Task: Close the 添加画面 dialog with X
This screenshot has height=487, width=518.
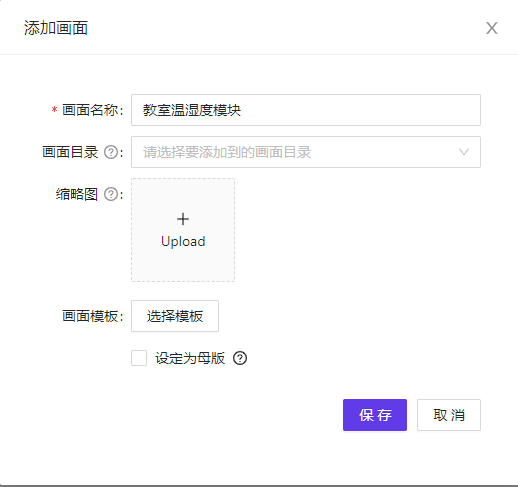Action: (x=491, y=28)
